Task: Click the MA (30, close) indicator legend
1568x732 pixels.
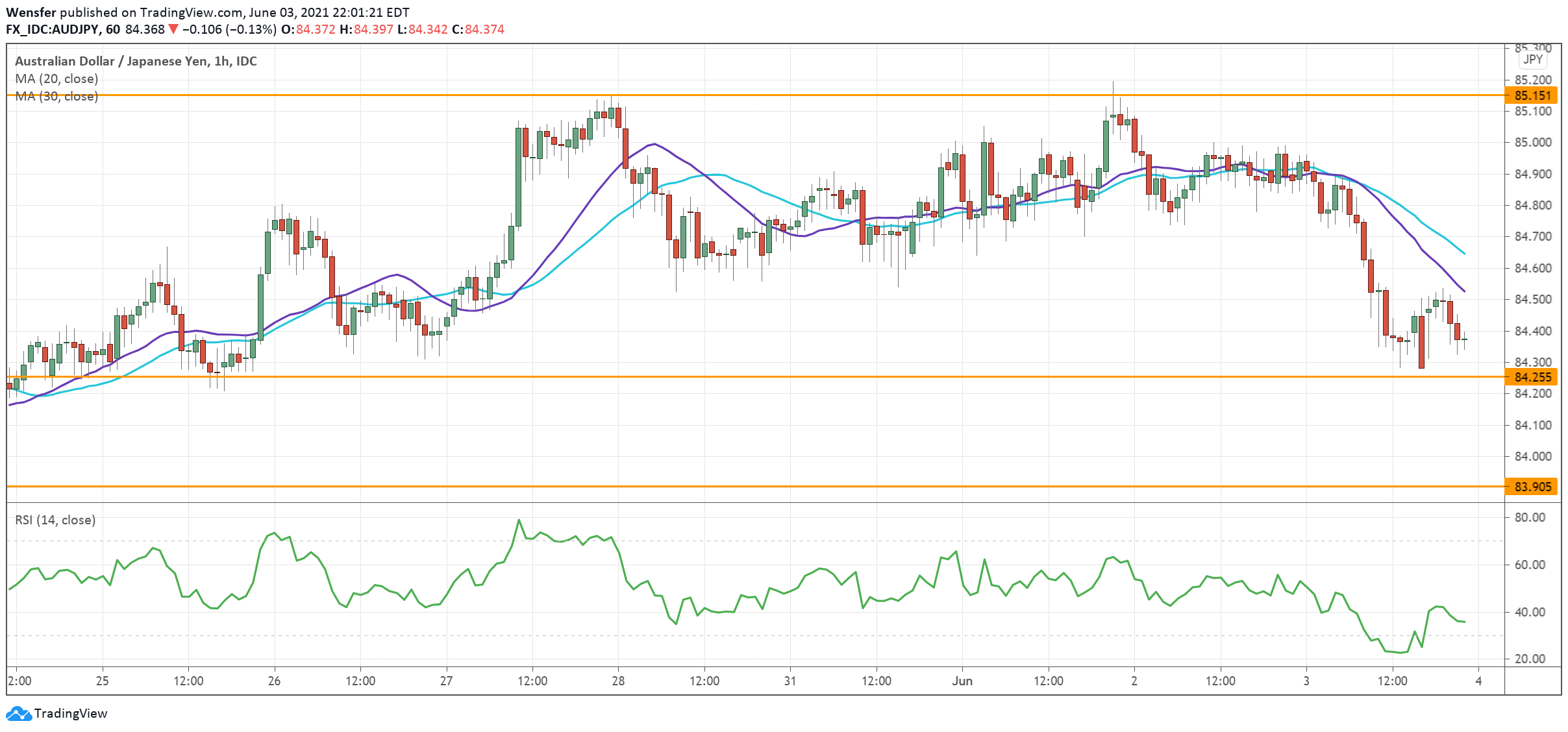Action: click(56, 96)
